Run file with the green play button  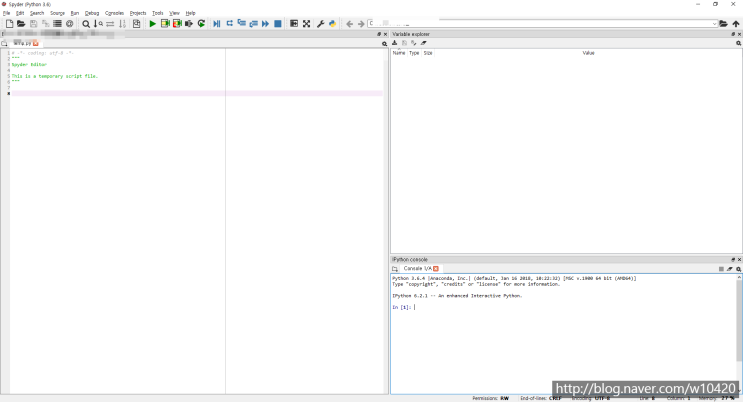pyautogui.click(x=152, y=23)
